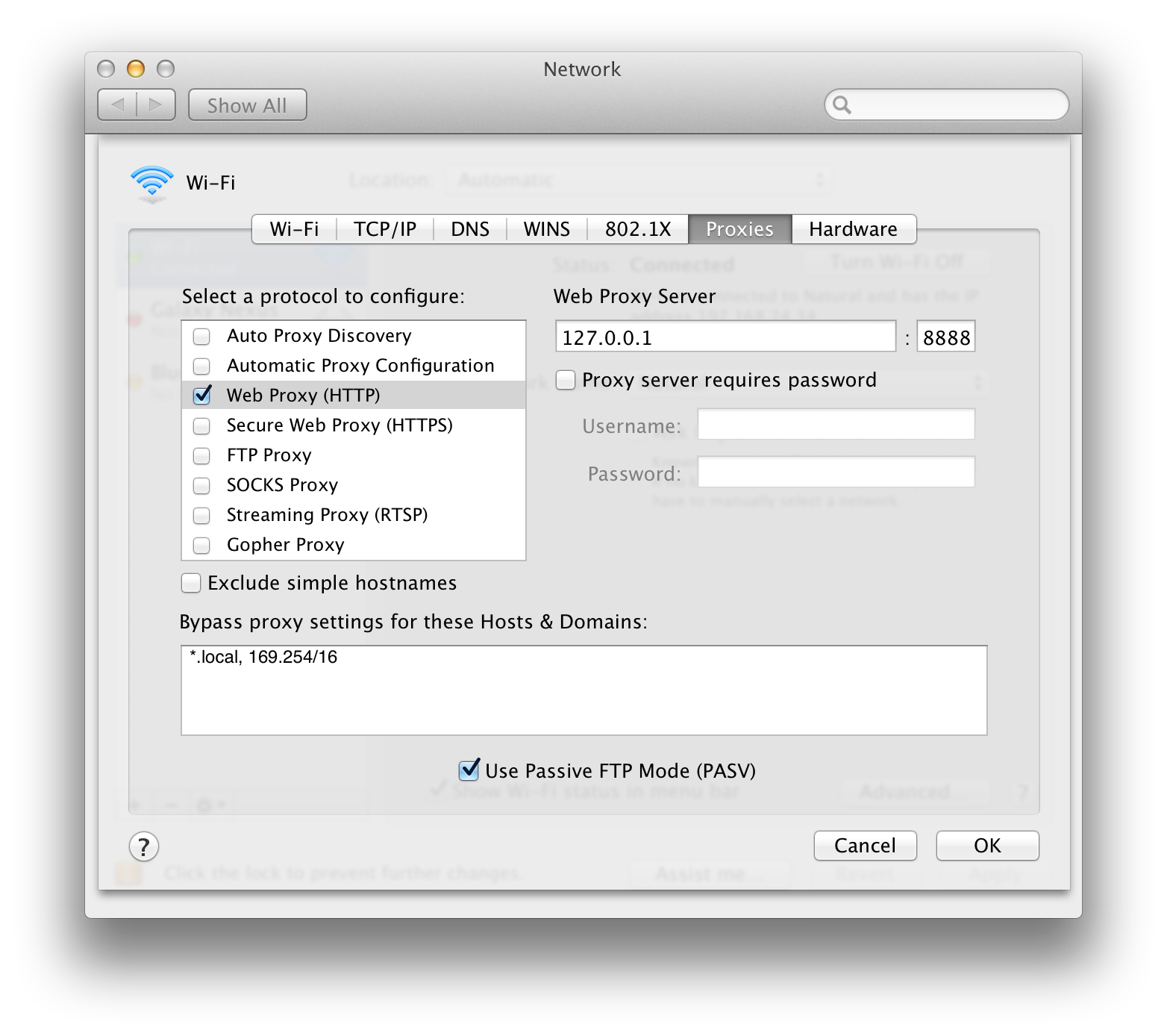Select SOCKS Proxy protocol row

[x=354, y=485]
